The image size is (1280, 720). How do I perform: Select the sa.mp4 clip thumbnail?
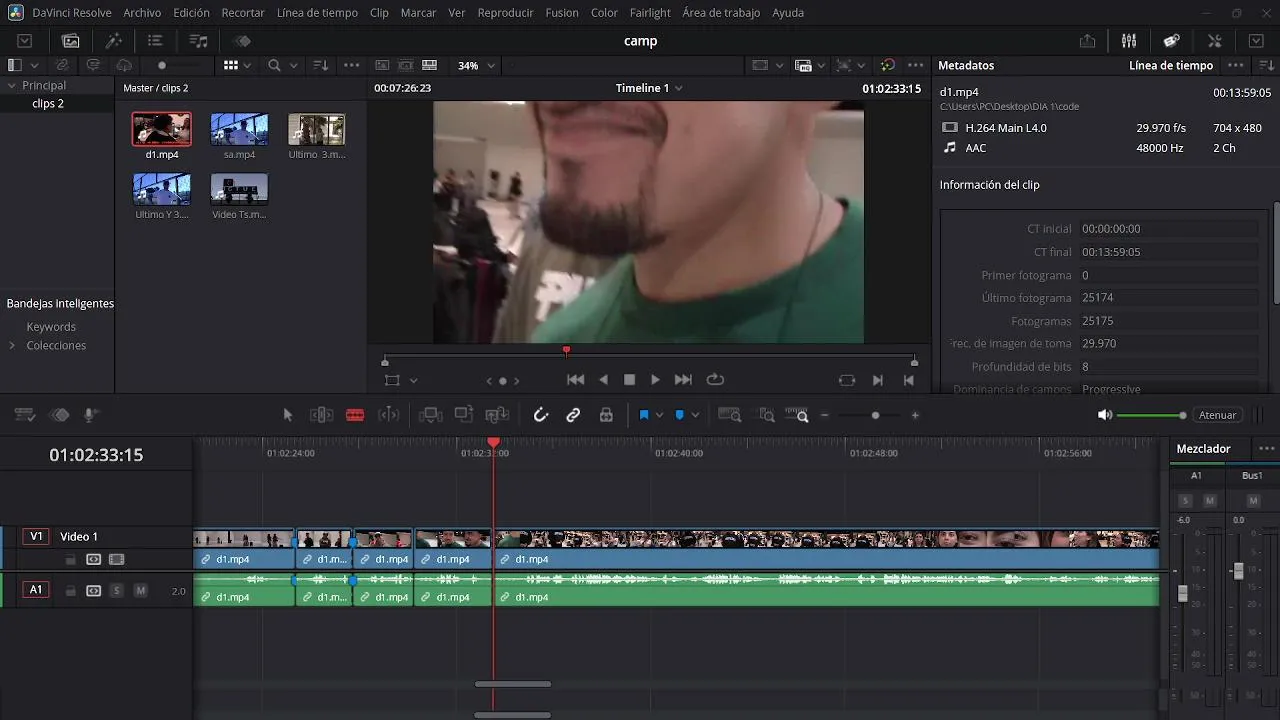[x=239, y=129]
